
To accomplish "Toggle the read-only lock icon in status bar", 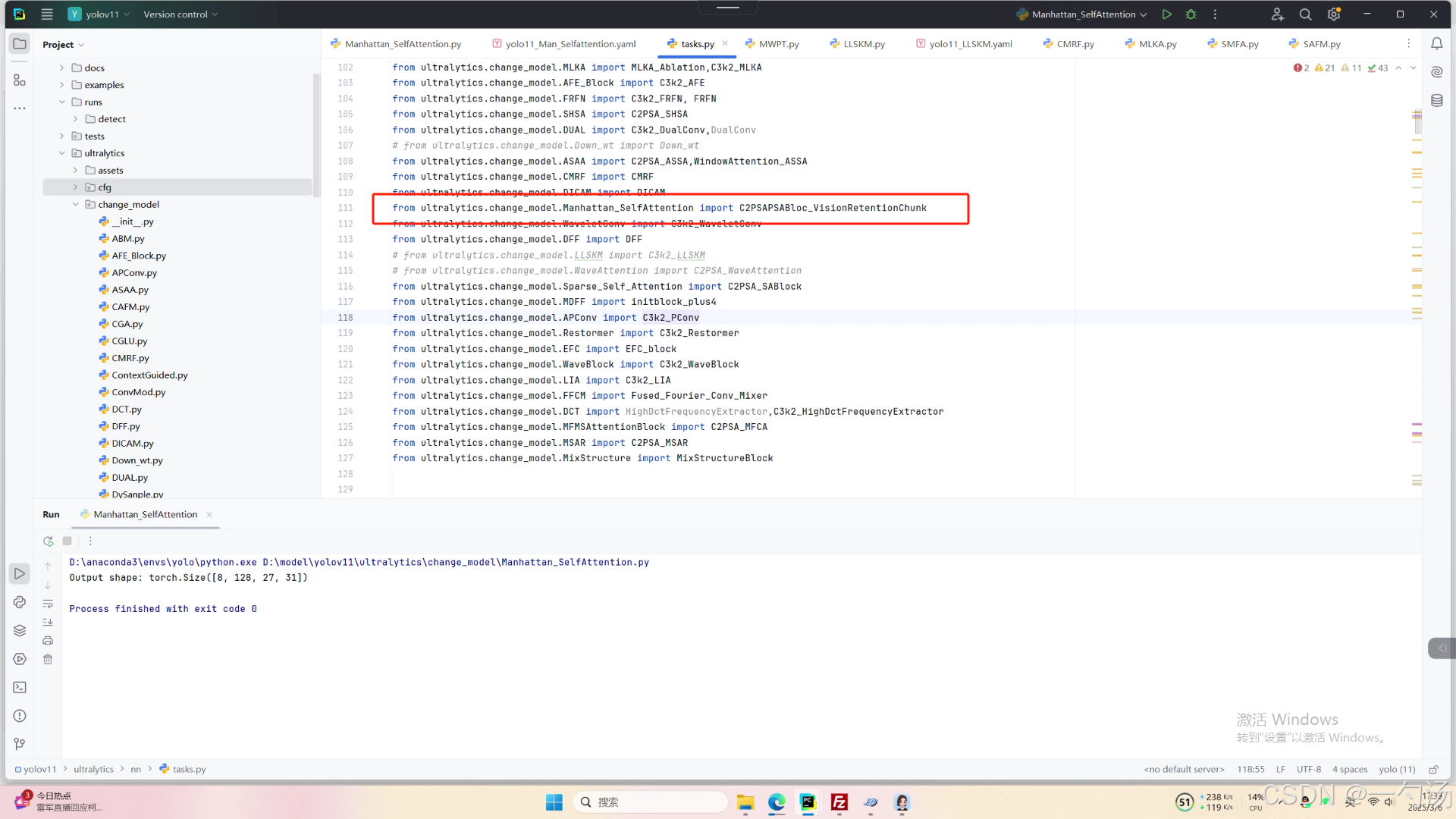I will click(x=1433, y=769).
